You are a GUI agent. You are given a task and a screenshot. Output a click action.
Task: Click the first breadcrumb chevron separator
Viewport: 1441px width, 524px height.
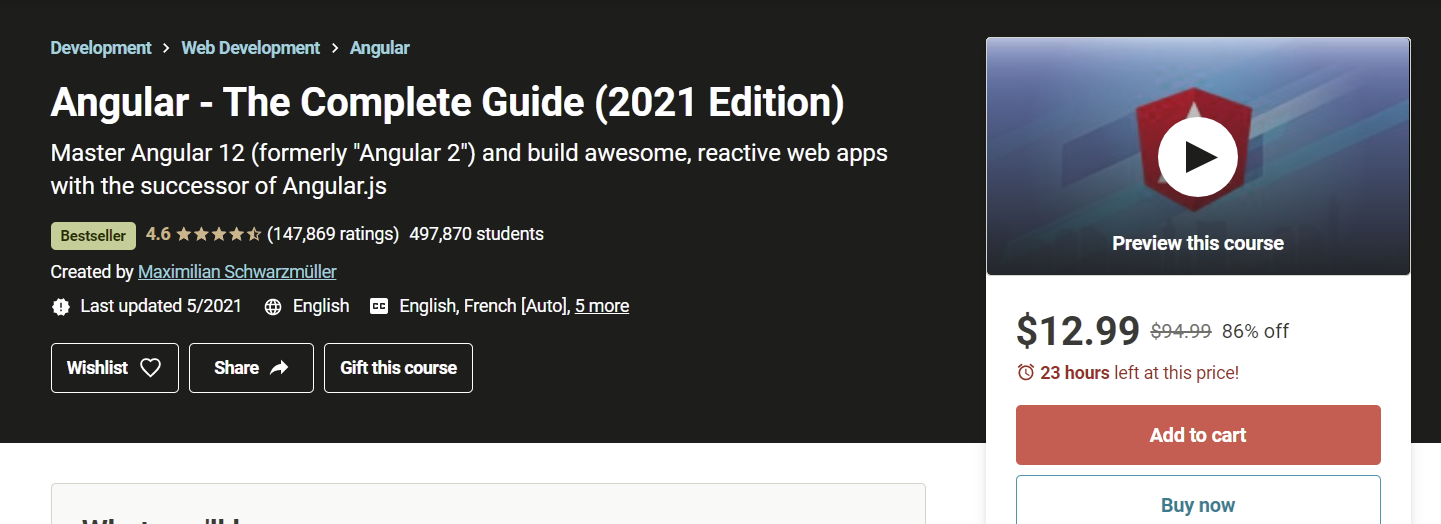(166, 48)
